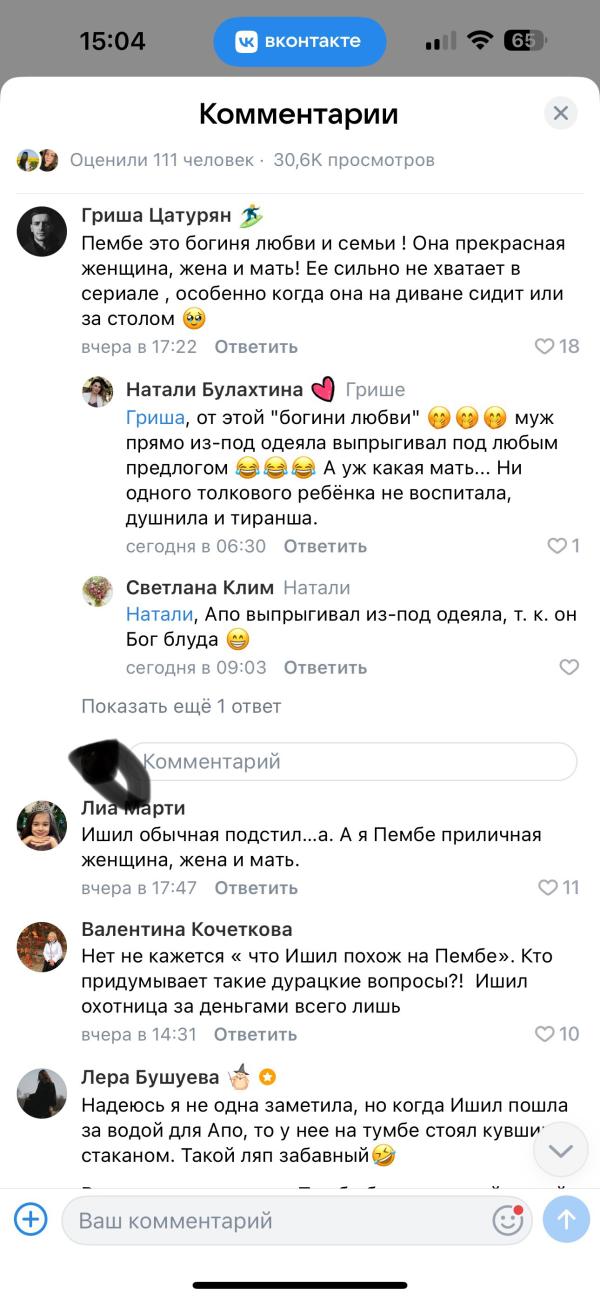This screenshot has width=600, height=1300.
Task: Reply to Гриша Цатурян's comment
Action: [256, 347]
